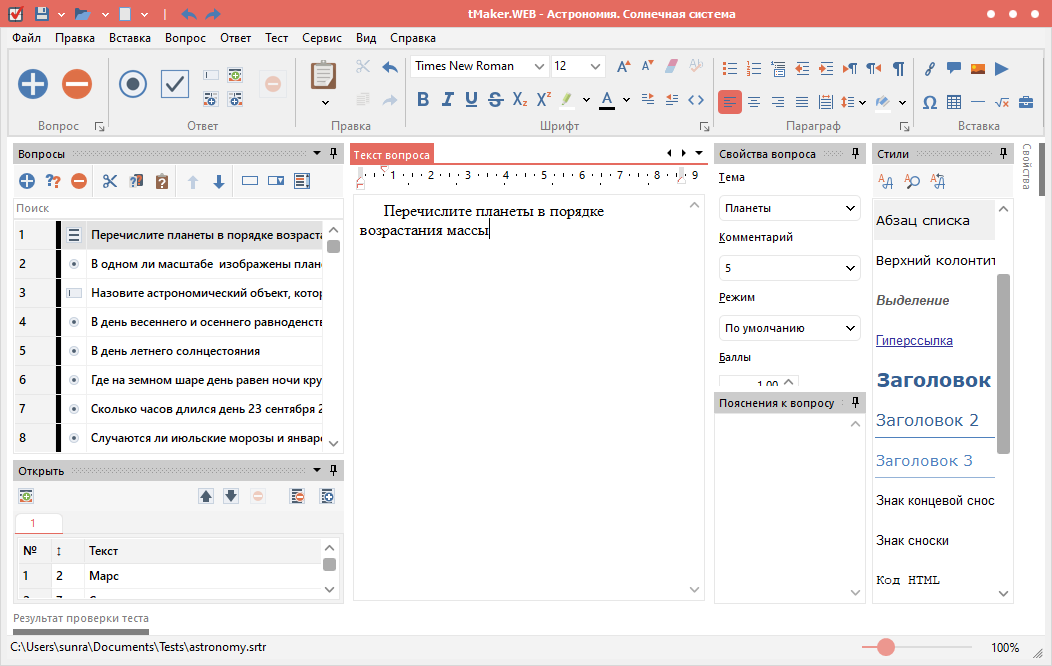Toggle subscript formatting
This screenshot has width=1052, height=666.
click(520, 100)
